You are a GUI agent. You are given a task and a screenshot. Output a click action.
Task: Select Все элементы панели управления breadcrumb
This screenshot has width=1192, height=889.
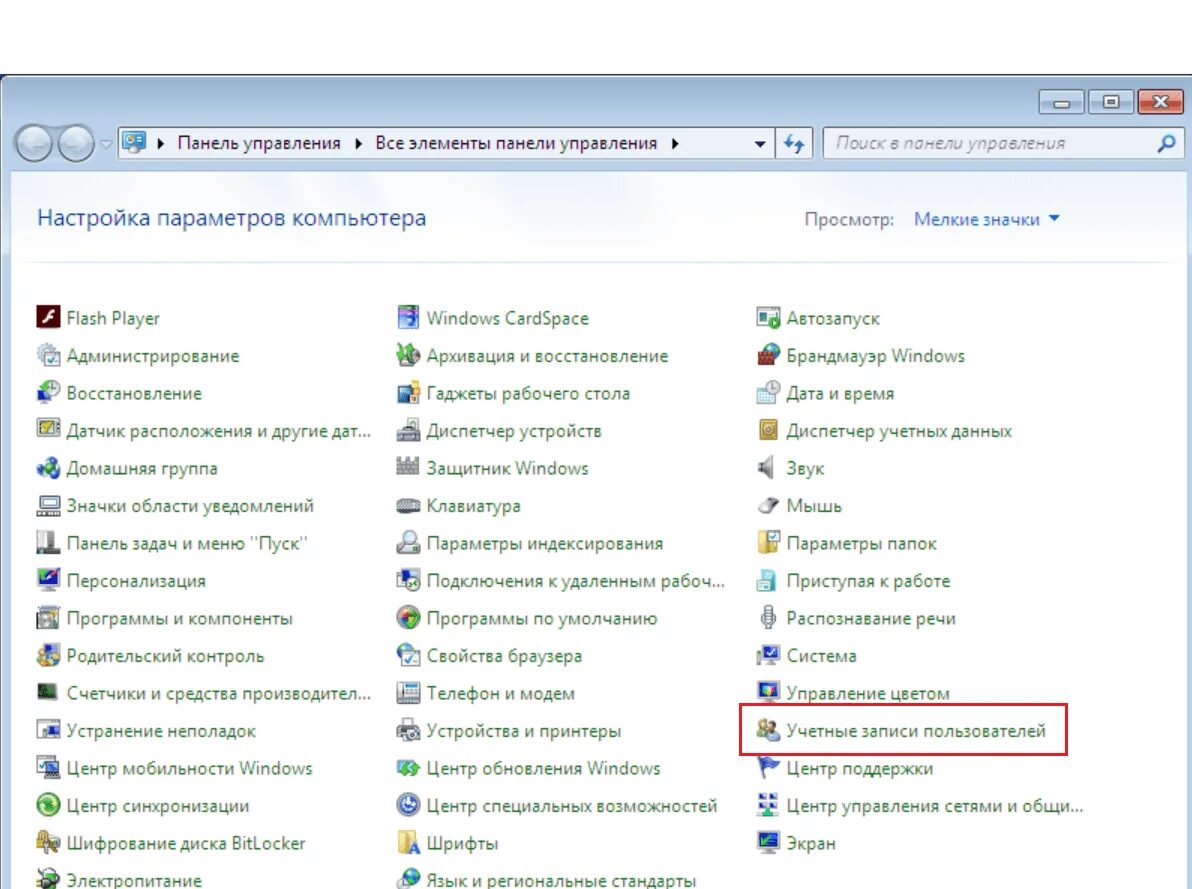pos(515,143)
